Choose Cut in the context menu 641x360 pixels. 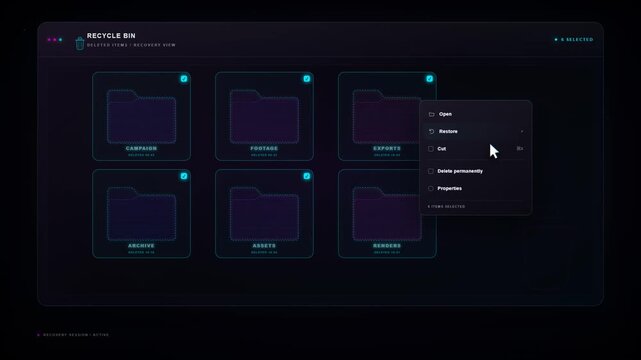pos(476,149)
